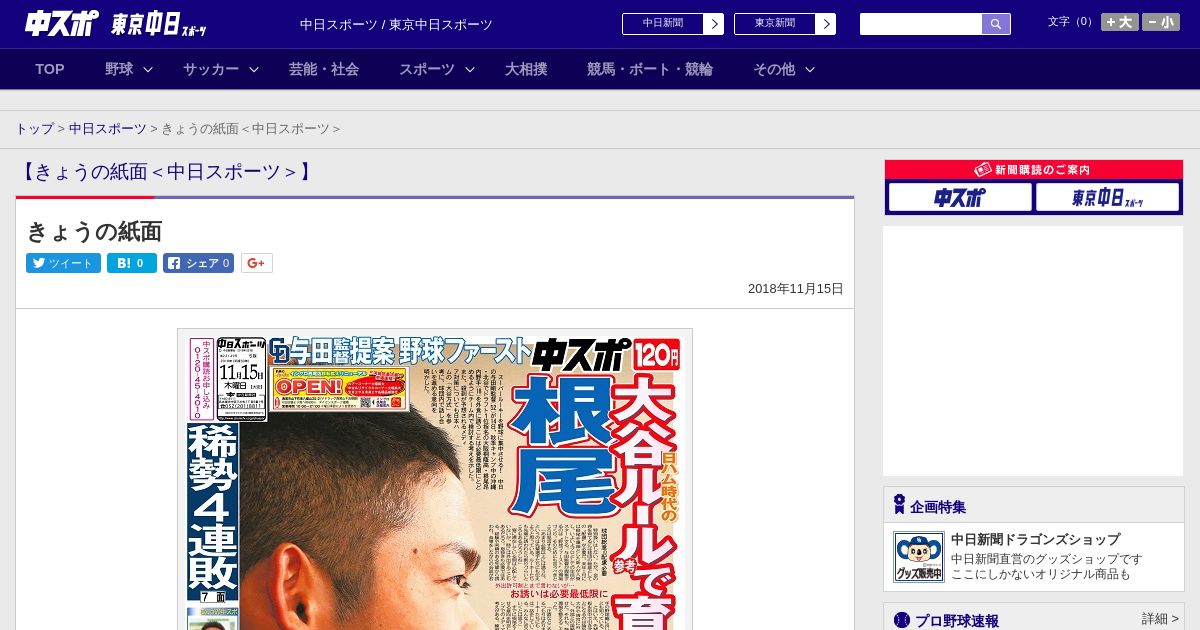1200x630 pixels.
Task: Click header text 中日スポーツ / 東京中日スポーツ
Action: tap(396, 24)
